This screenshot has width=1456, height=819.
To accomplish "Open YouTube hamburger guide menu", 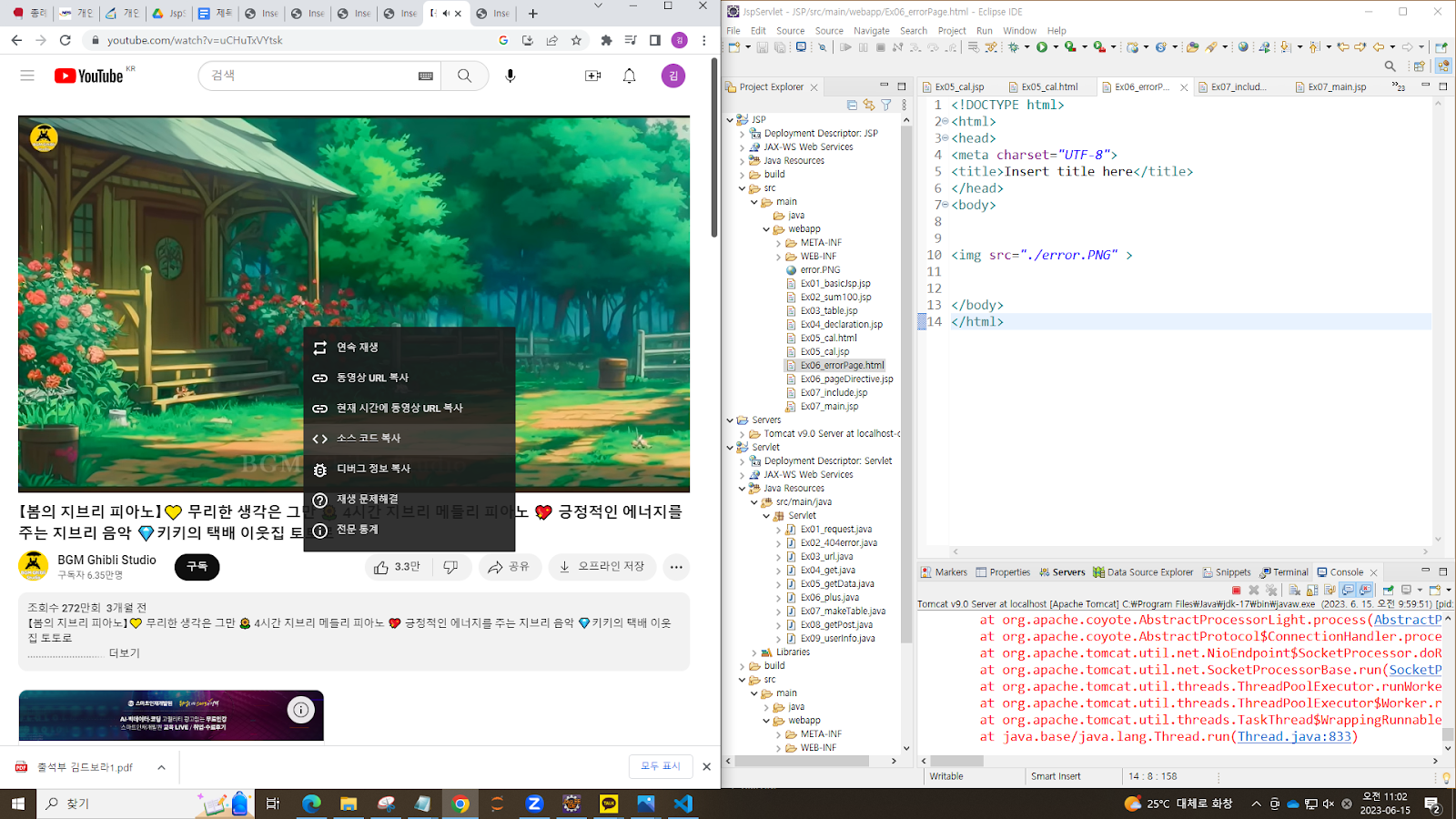I will [27, 76].
